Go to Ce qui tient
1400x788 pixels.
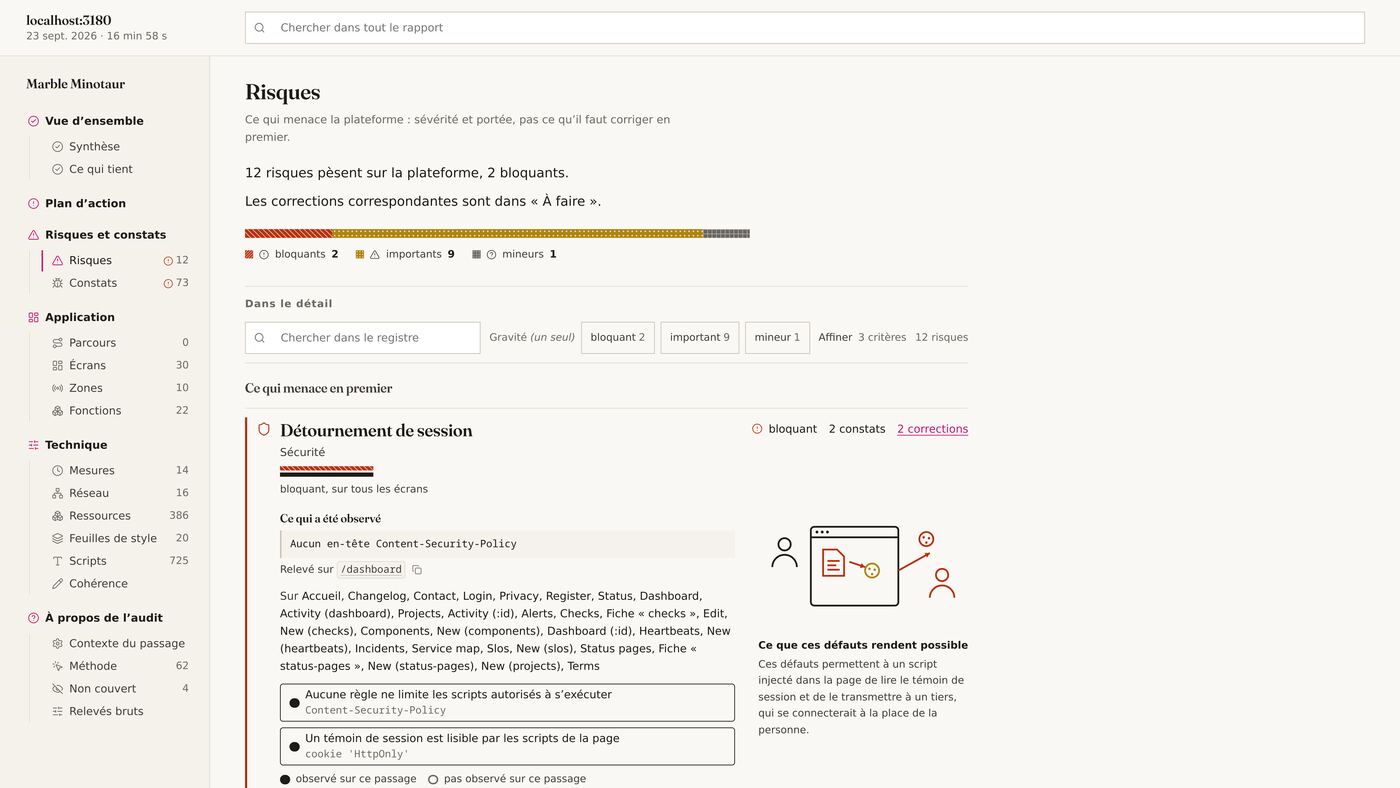pyautogui.click(x=101, y=170)
